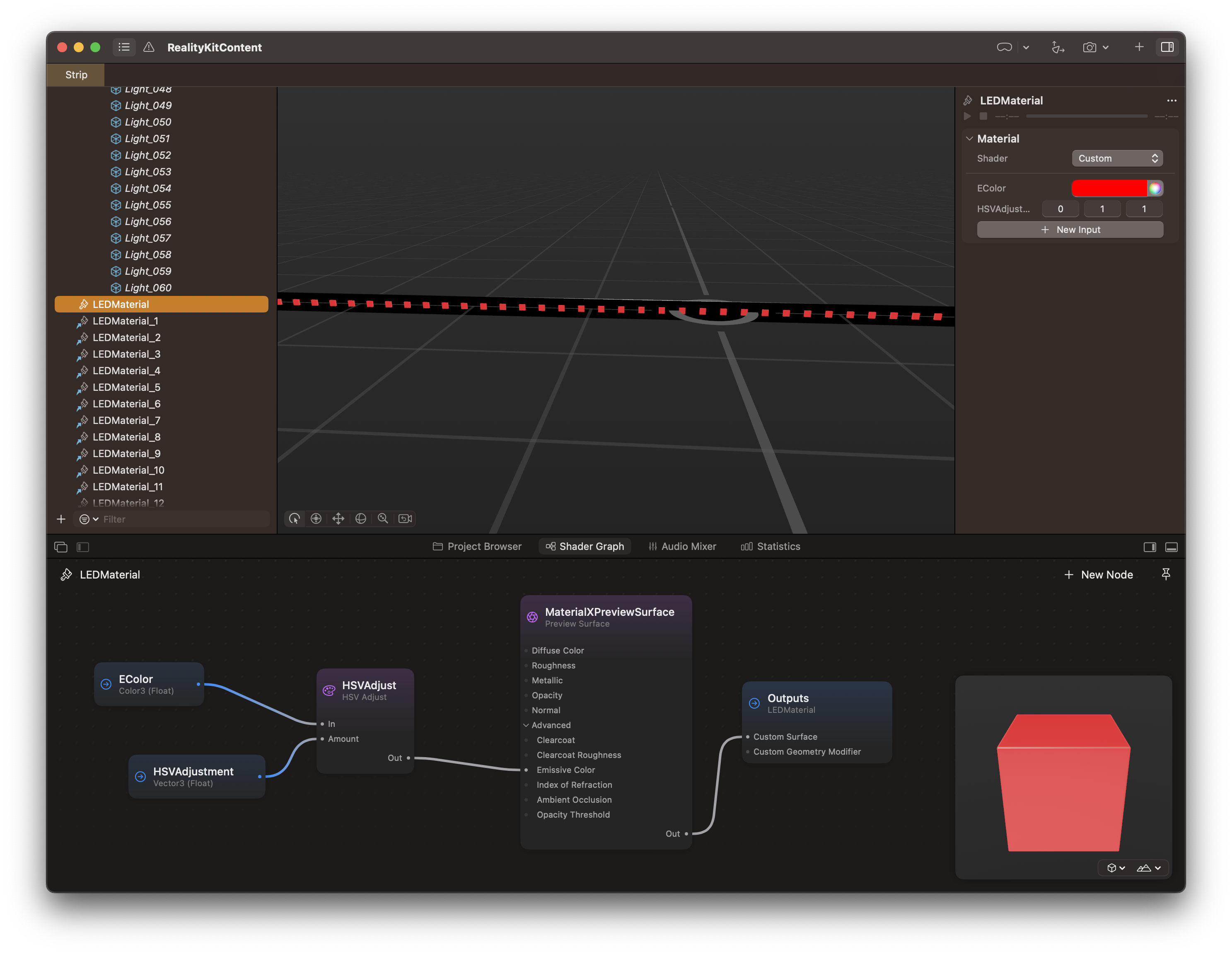Click the New Input button
Screen dimensions: 1232x954
tap(1070, 230)
